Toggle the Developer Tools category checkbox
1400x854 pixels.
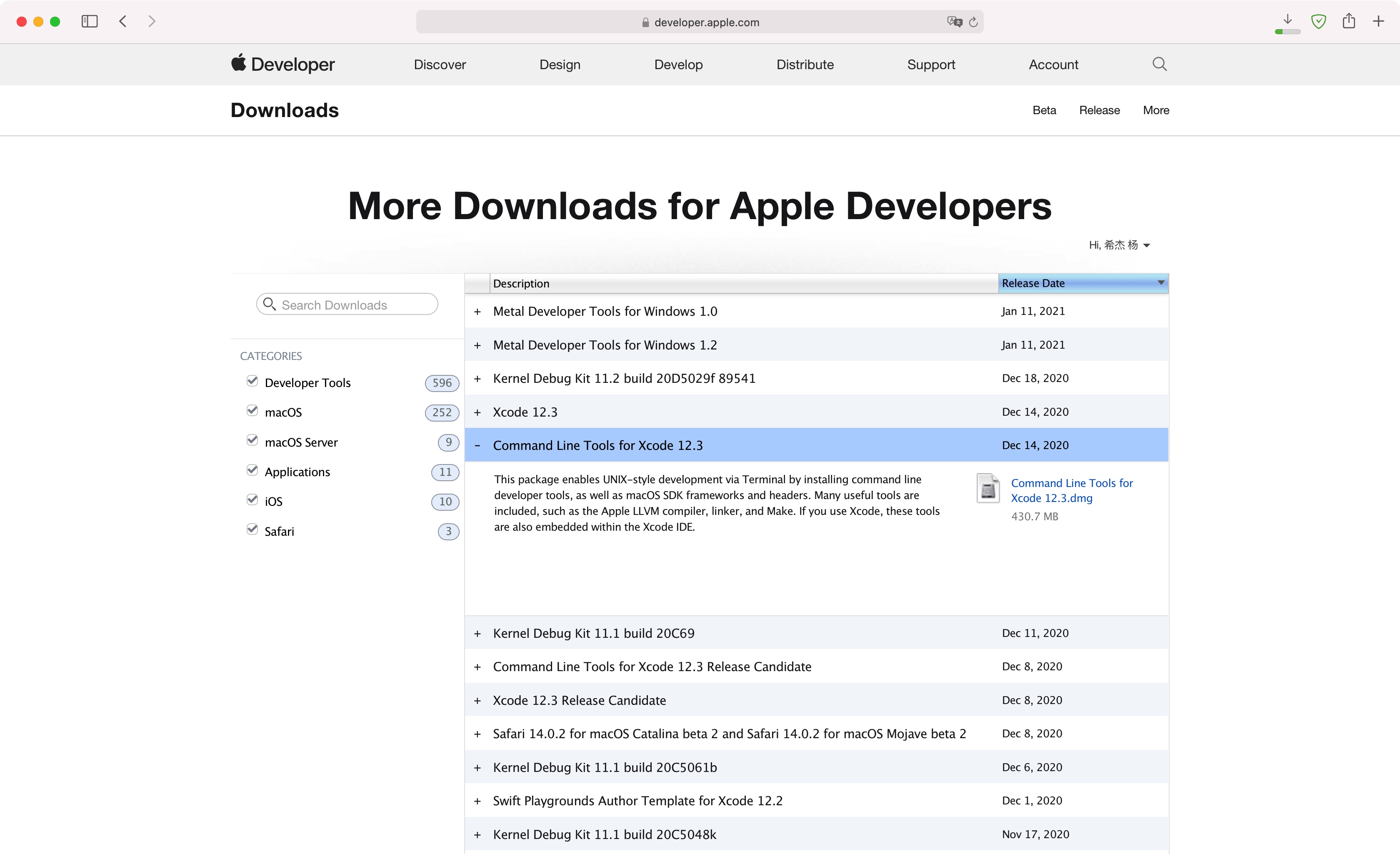click(x=252, y=381)
